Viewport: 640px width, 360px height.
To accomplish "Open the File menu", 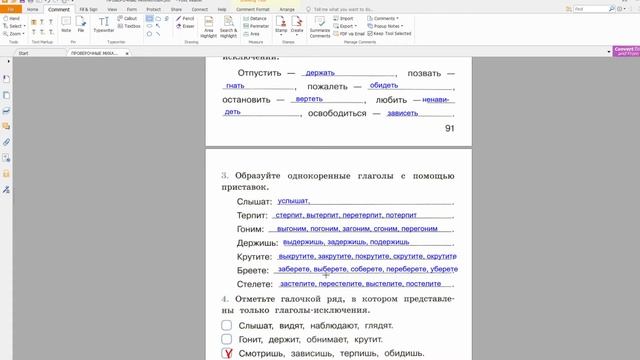I will pyautogui.click(x=11, y=9).
